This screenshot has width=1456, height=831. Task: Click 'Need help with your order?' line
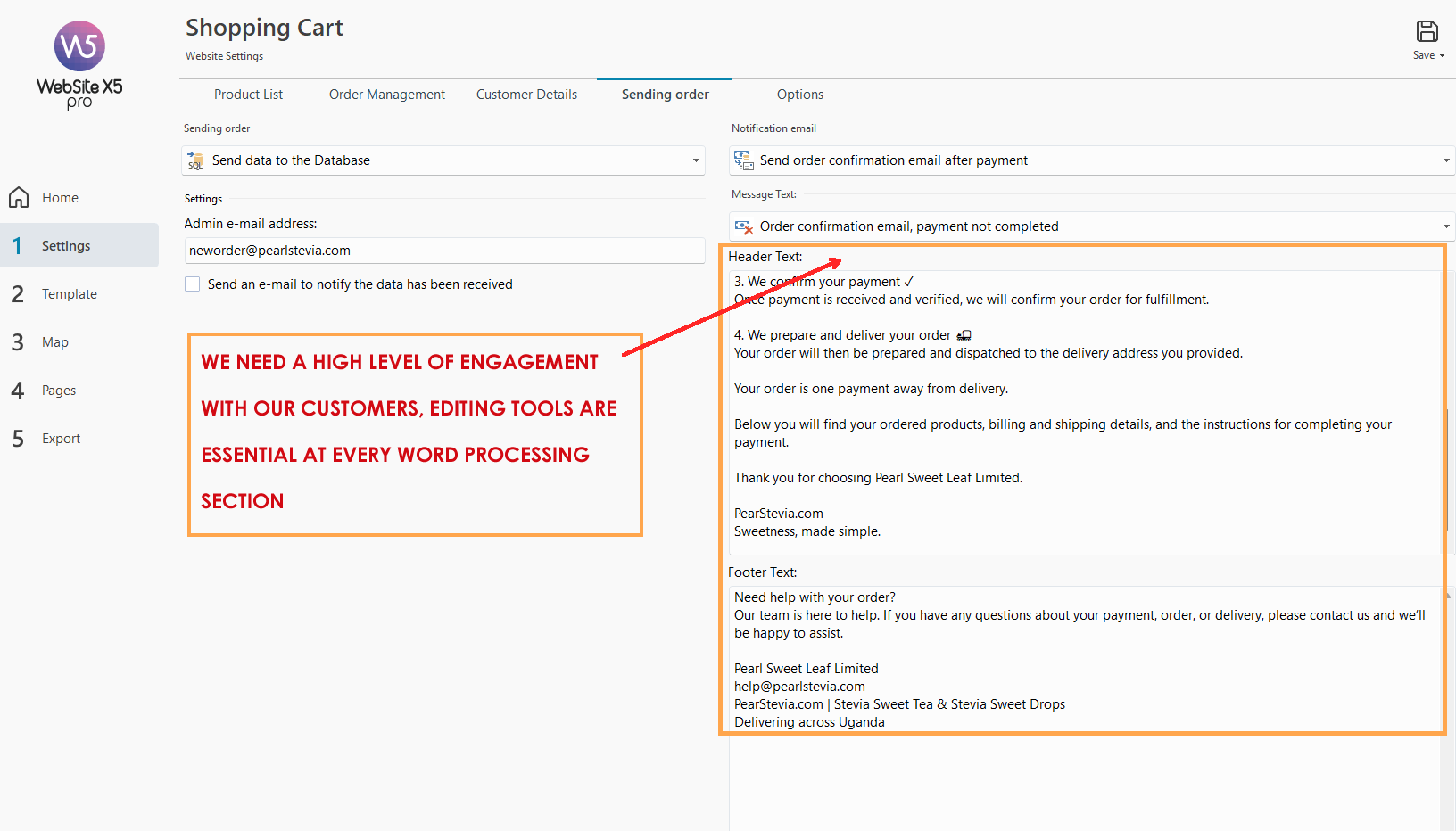point(815,597)
